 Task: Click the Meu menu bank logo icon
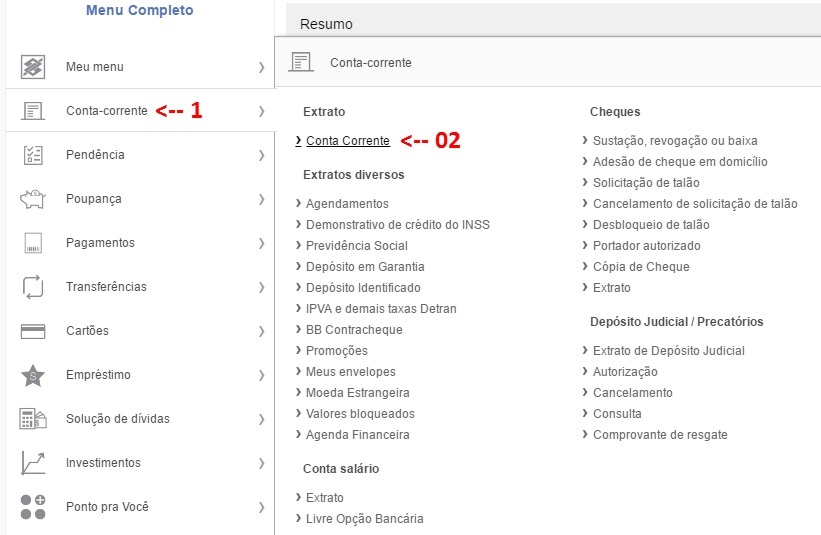[x=33, y=67]
